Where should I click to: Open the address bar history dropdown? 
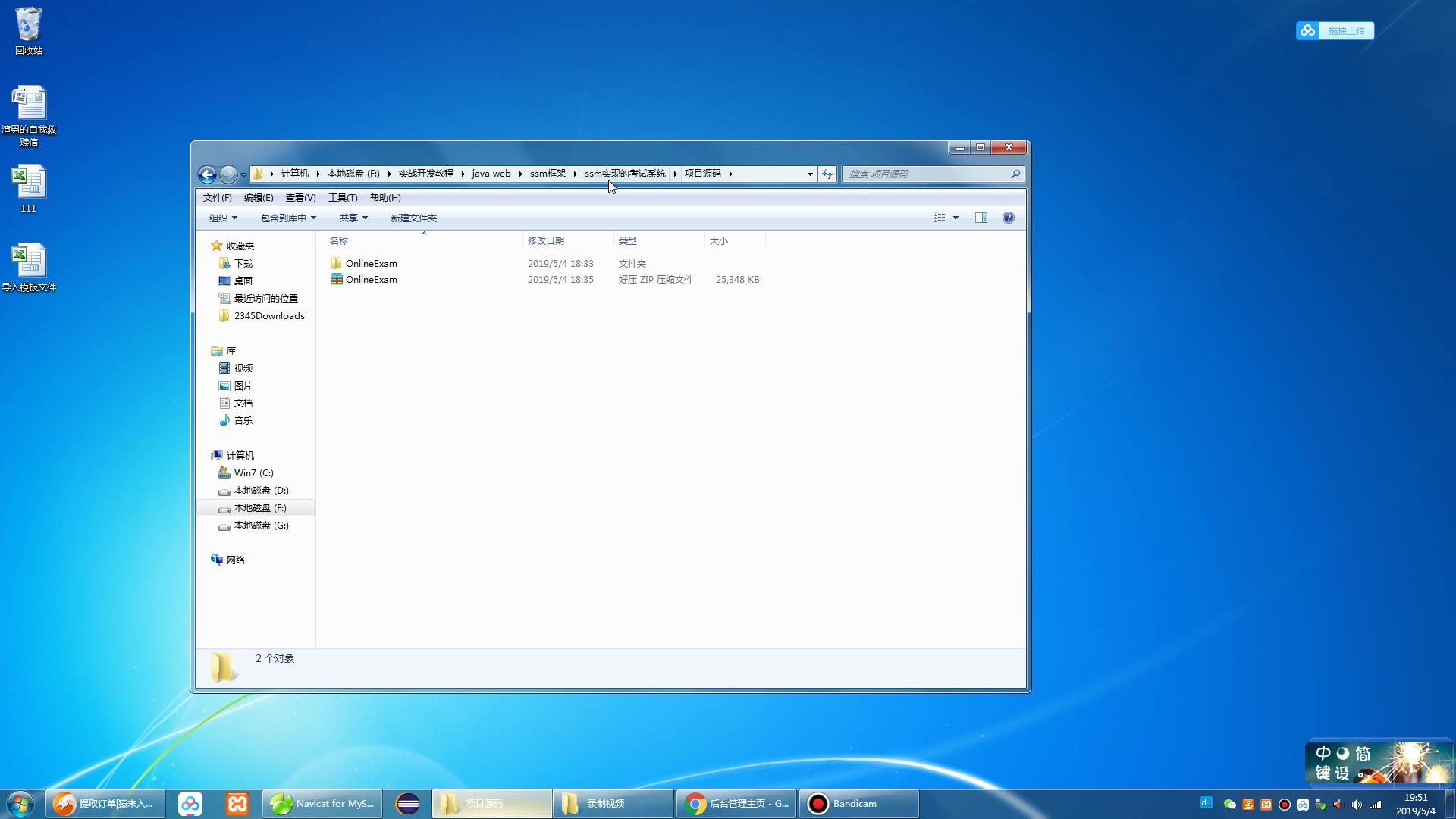click(810, 174)
